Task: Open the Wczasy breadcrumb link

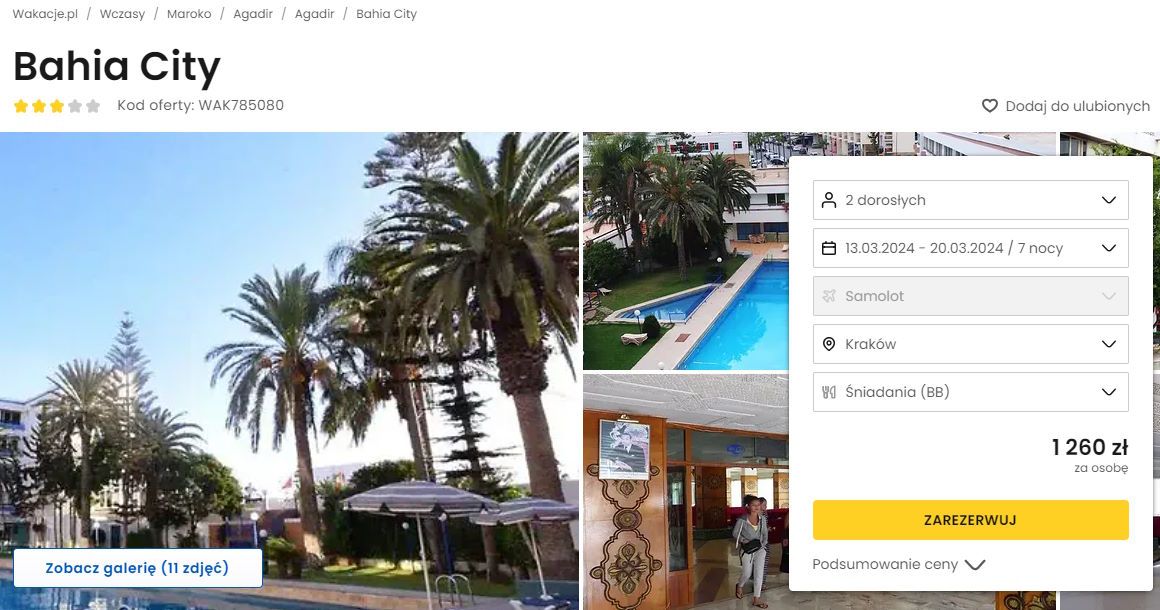Action: (122, 14)
